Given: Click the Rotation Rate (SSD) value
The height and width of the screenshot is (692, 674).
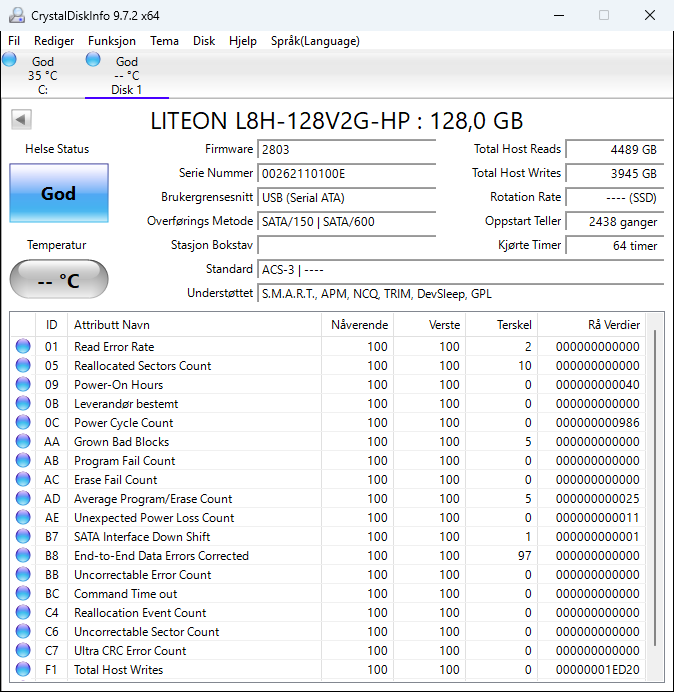Looking at the screenshot, I should click(x=614, y=198).
